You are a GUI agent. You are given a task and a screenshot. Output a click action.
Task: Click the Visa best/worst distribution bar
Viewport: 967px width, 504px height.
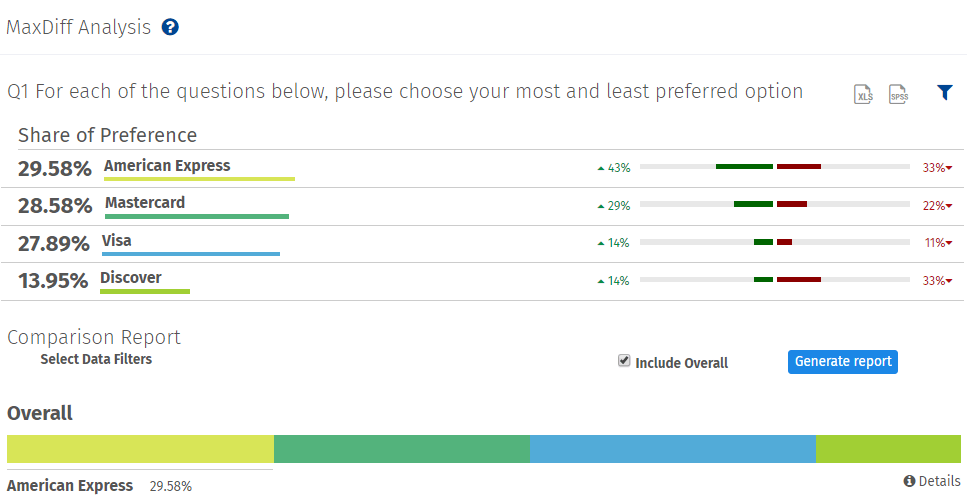click(775, 242)
